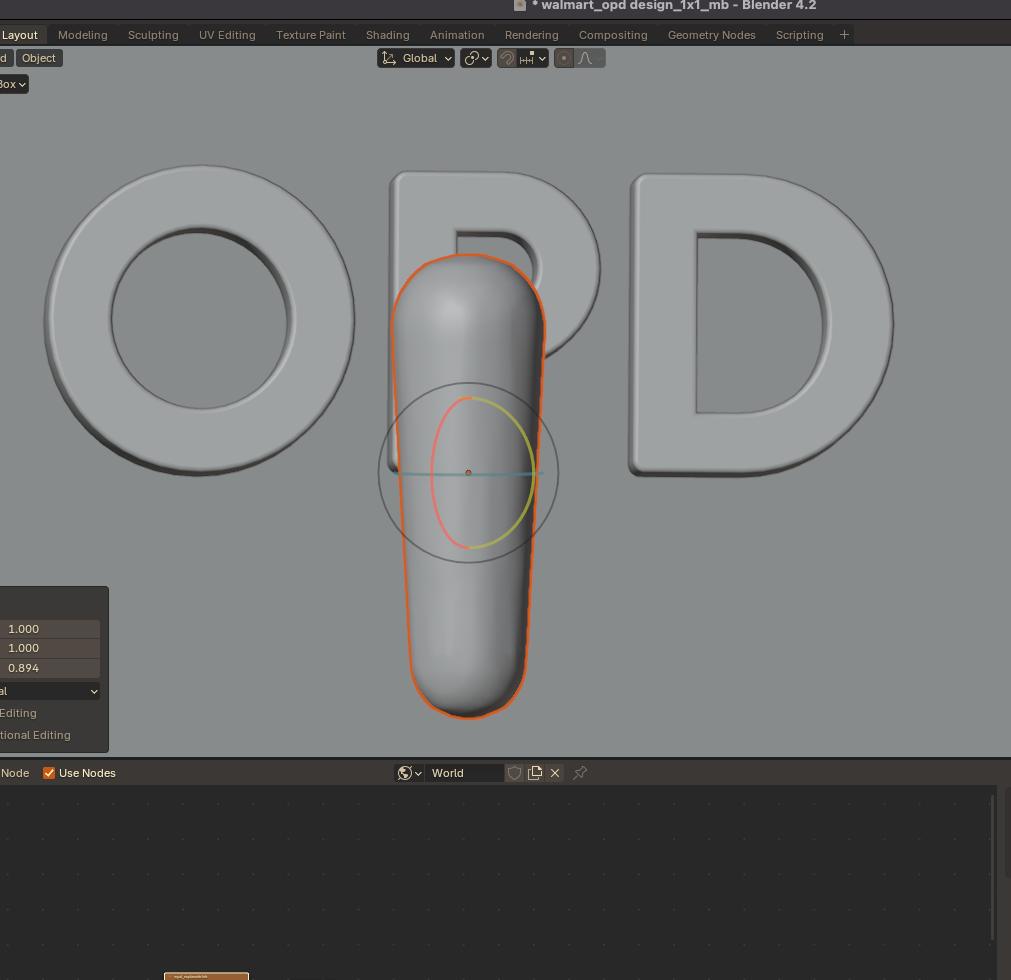Open the proportional falloff curve dropdown
The image size is (1011, 980).
[x=590, y=58]
